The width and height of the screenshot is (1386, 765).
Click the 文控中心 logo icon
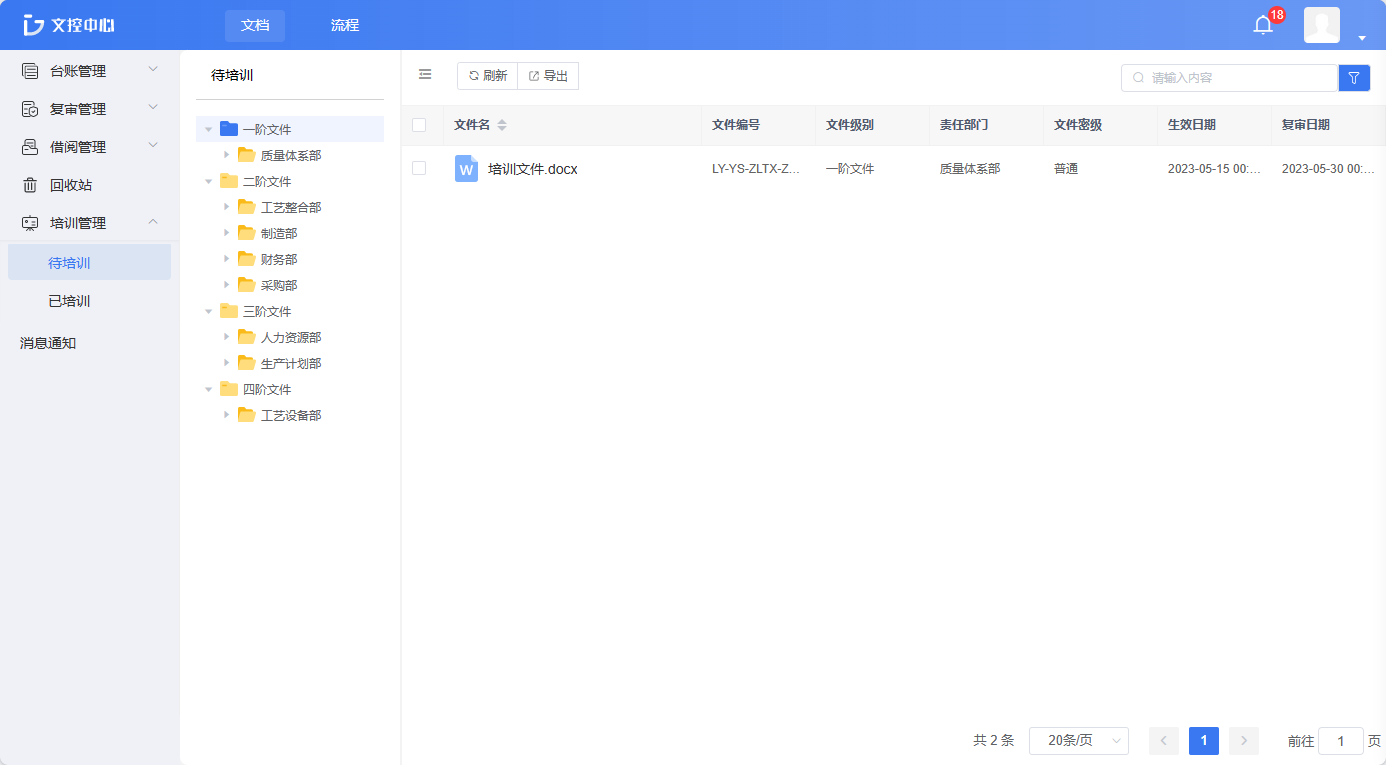click(33, 24)
